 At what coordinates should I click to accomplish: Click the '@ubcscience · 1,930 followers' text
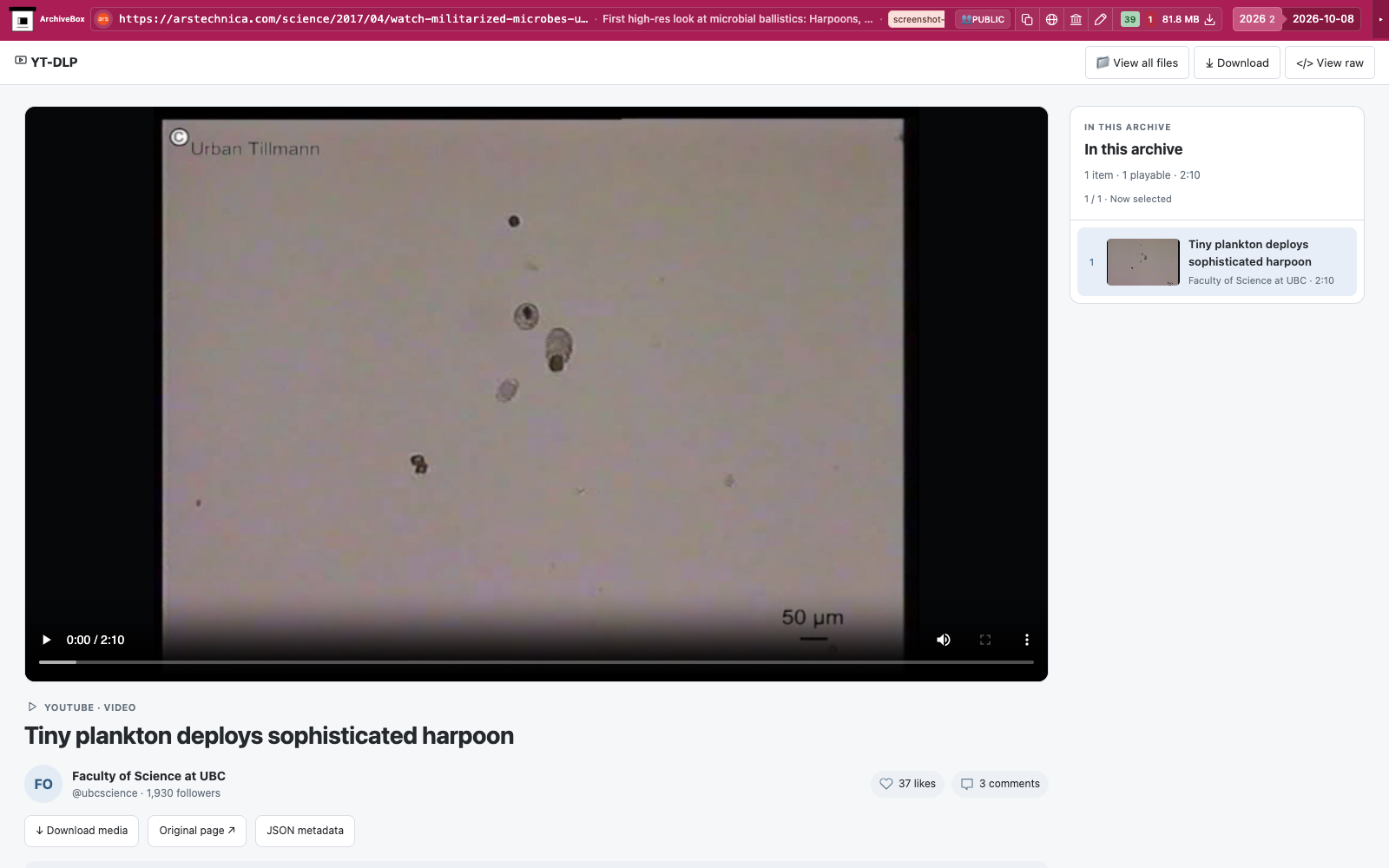(x=146, y=793)
